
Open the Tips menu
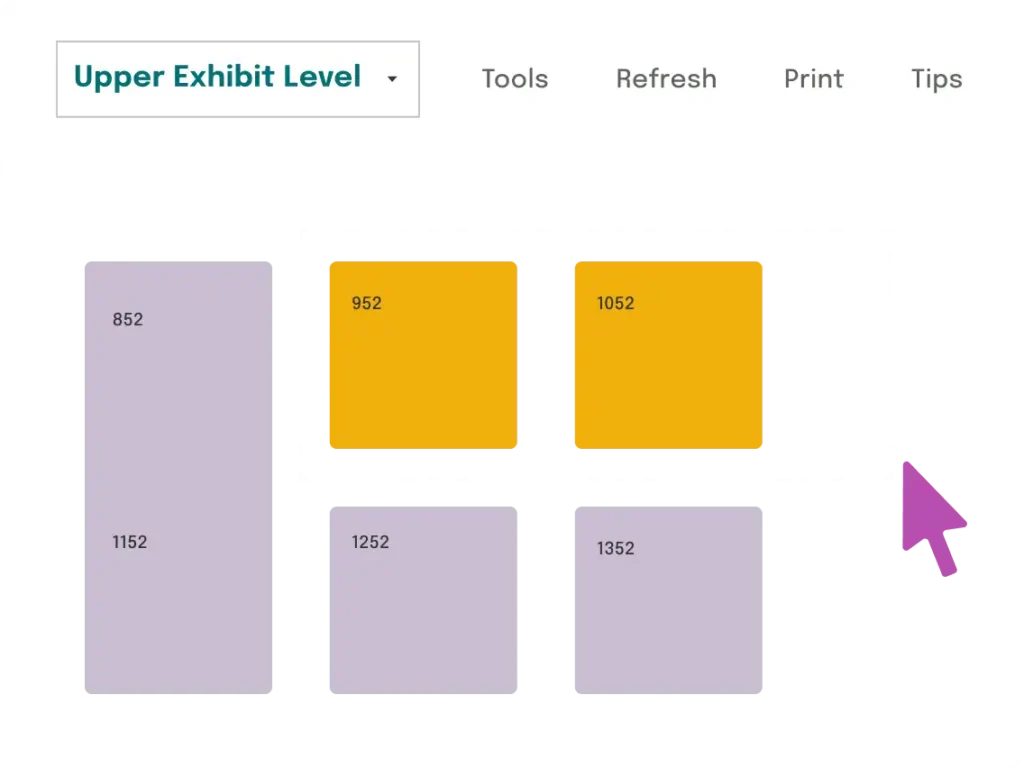pos(935,79)
